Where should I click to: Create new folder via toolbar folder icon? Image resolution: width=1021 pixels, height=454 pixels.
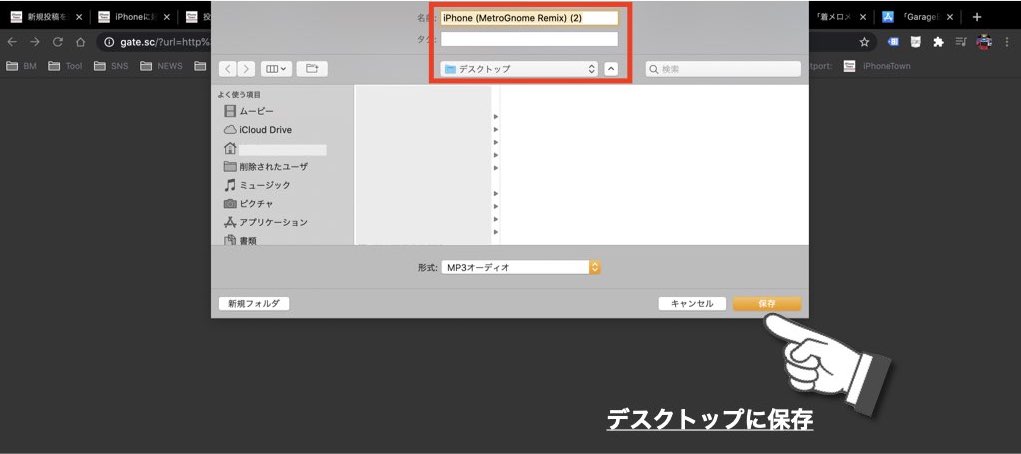[x=311, y=69]
